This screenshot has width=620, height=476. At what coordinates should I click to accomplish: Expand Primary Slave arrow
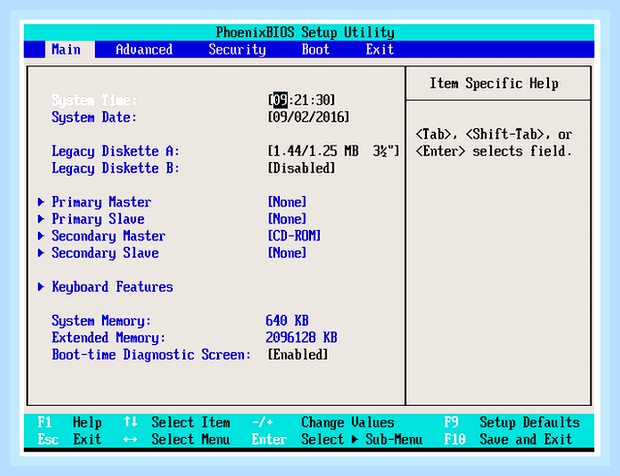click(x=41, y=219)
